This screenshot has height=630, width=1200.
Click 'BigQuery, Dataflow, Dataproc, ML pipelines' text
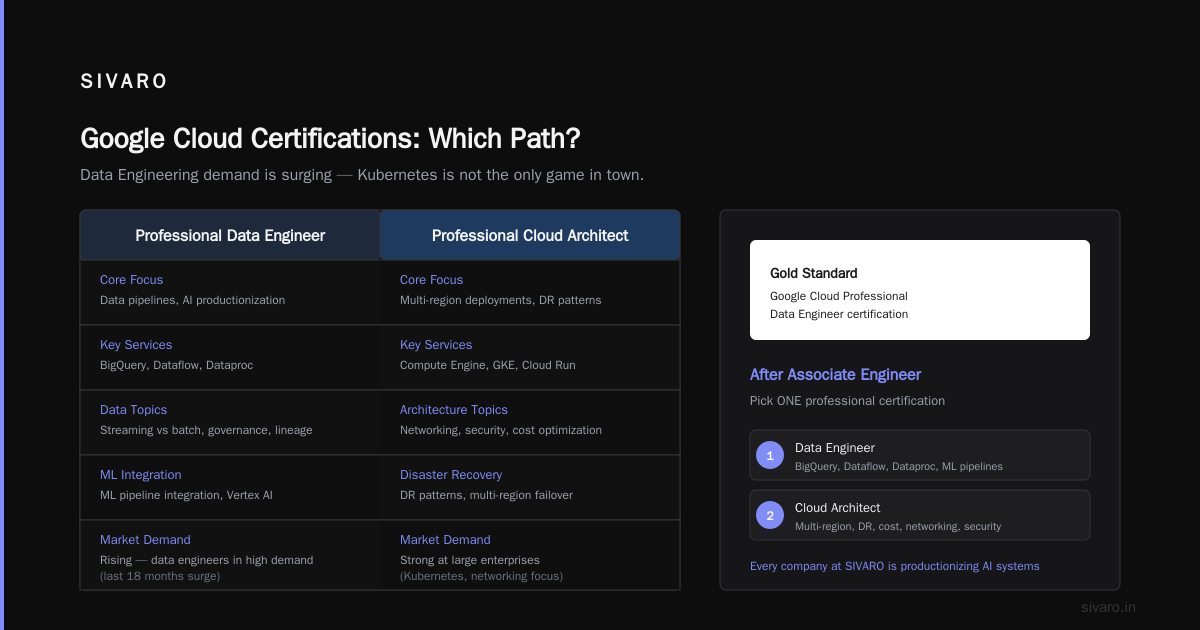click(x=898, y=466)
